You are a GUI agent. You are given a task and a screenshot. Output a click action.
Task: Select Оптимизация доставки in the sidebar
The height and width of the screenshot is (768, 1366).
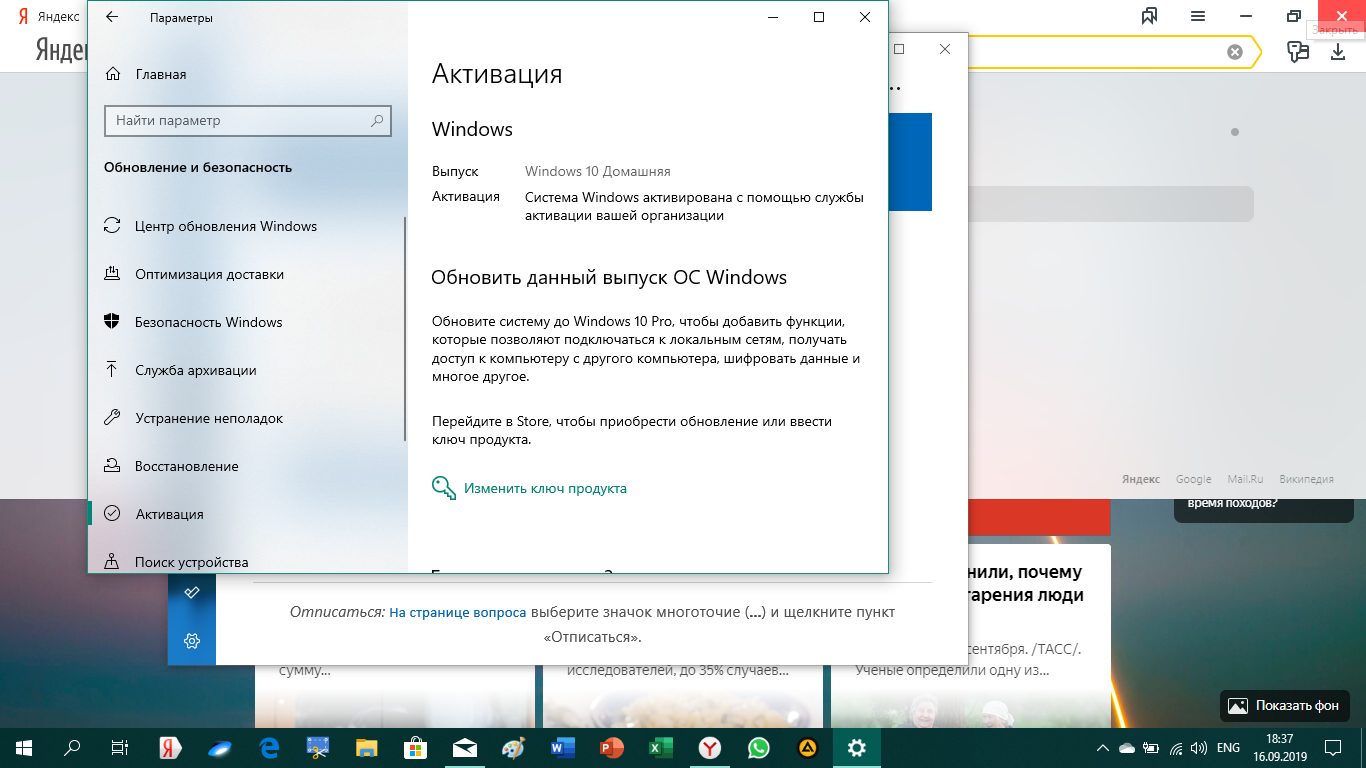(247, 274)
